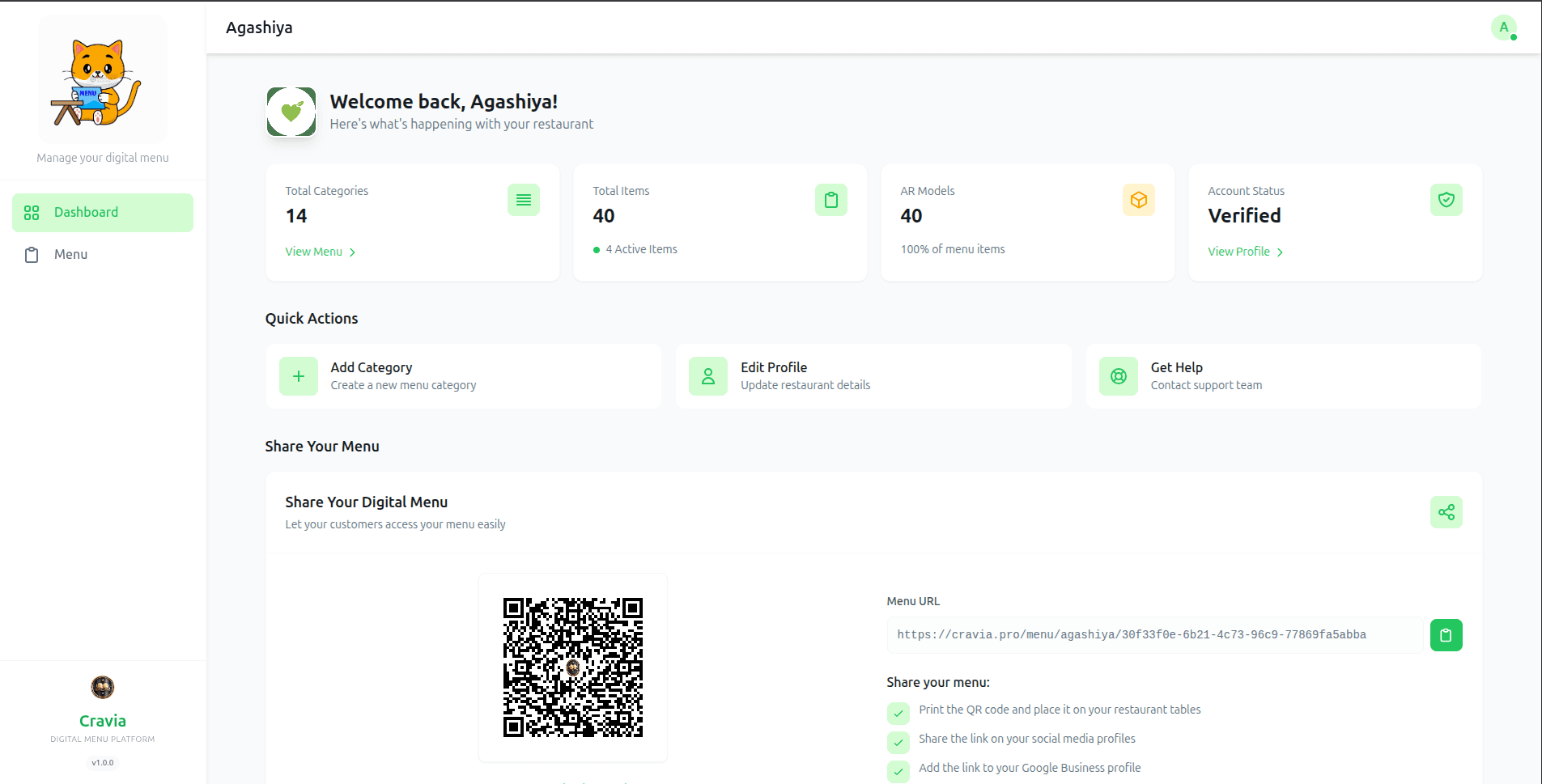The height and width of the screenshot is (784, 1542).
Task: Click the Dashboard grid icon
Action: (32, 213)
